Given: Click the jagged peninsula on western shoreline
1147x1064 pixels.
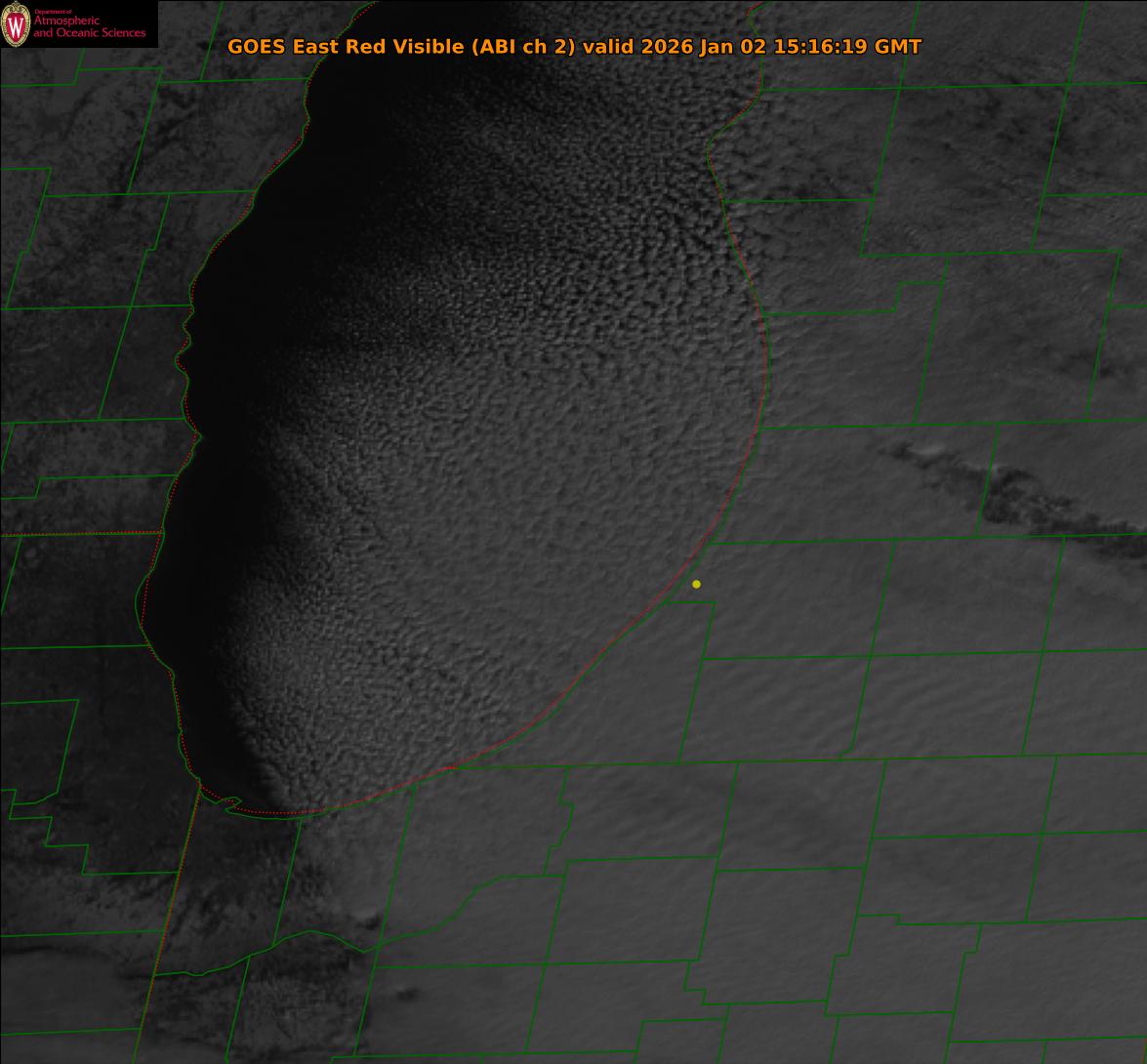Looking at the screenshot, I should [x=184, y=351].
